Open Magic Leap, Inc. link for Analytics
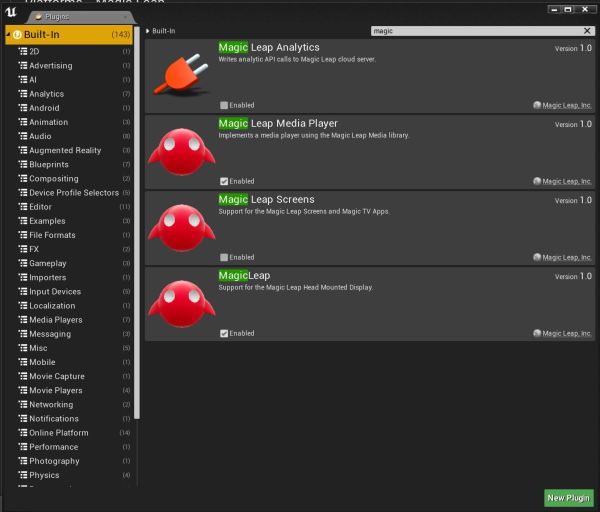Viewport: 600px width, 512px height. (567, 105)
